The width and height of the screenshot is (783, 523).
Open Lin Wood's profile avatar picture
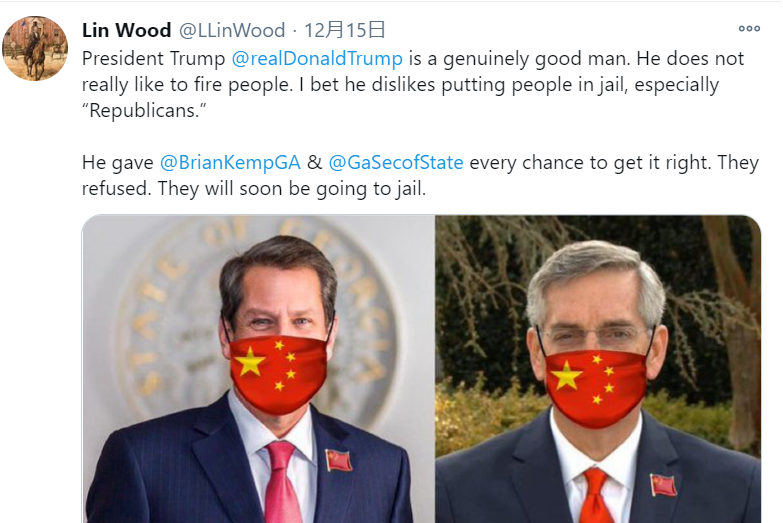(35, 48)
